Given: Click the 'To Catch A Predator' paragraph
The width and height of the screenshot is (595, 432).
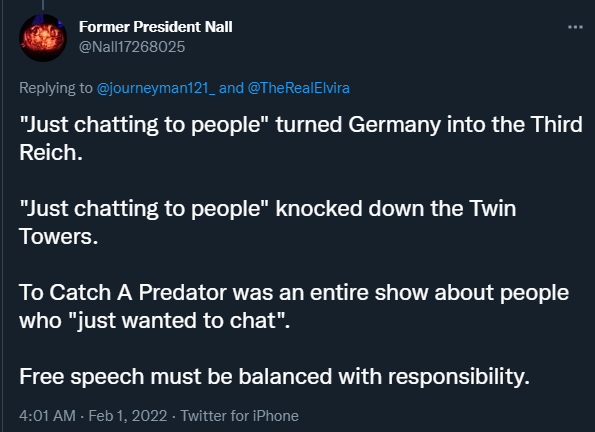Looking at the screenshot, I should pyautogui.click(x=294, y=306).
